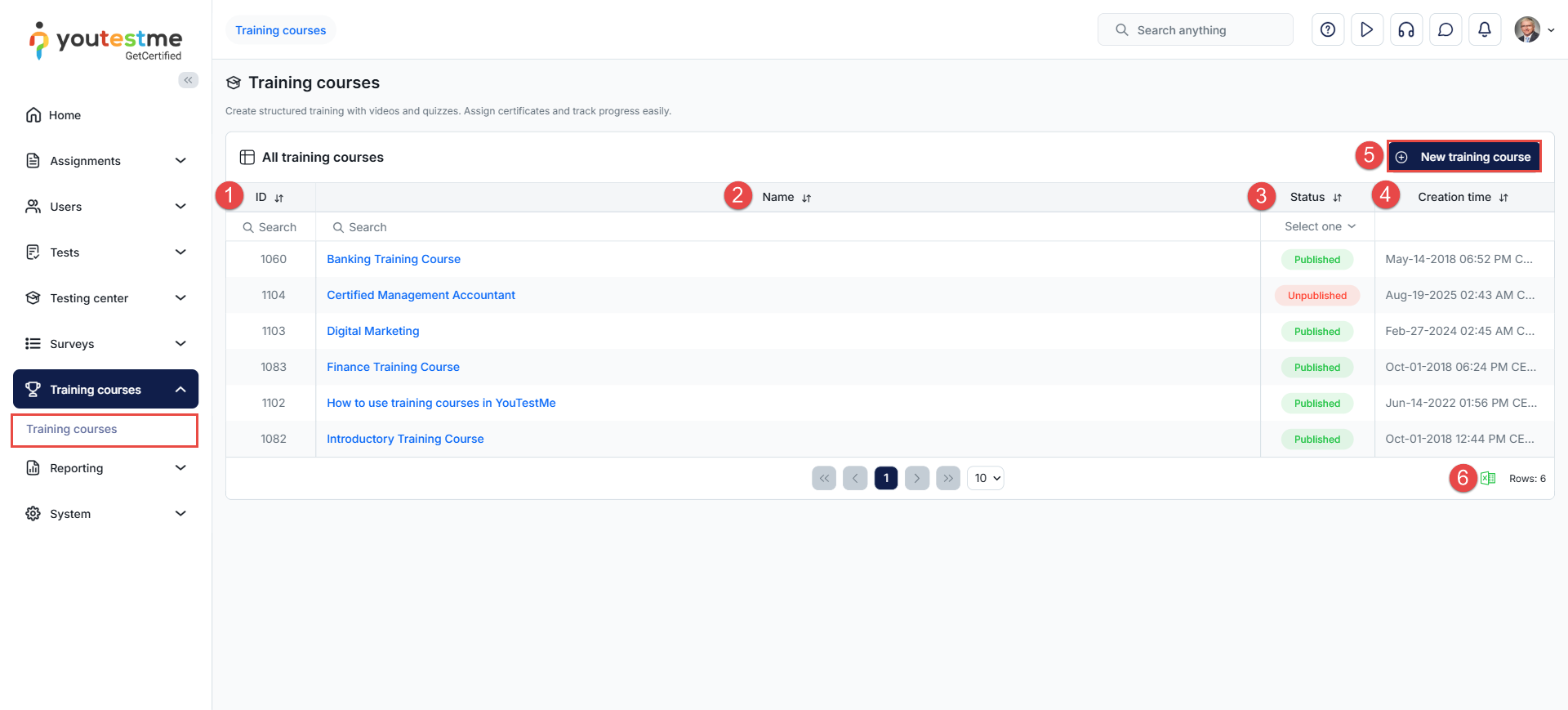This screenshot has width=1568, height=710.
Task: Expand the Reporting menu chevron
Action: pyautogui.click(x=180, y=468)
